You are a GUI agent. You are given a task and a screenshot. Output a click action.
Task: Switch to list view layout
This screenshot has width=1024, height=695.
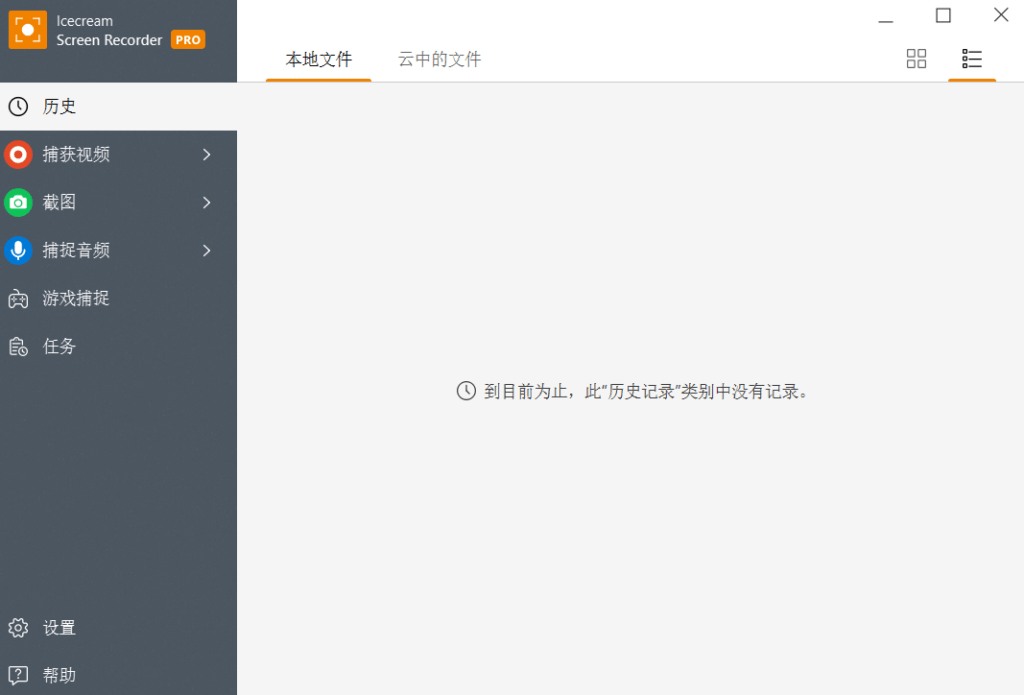(971, 58)
